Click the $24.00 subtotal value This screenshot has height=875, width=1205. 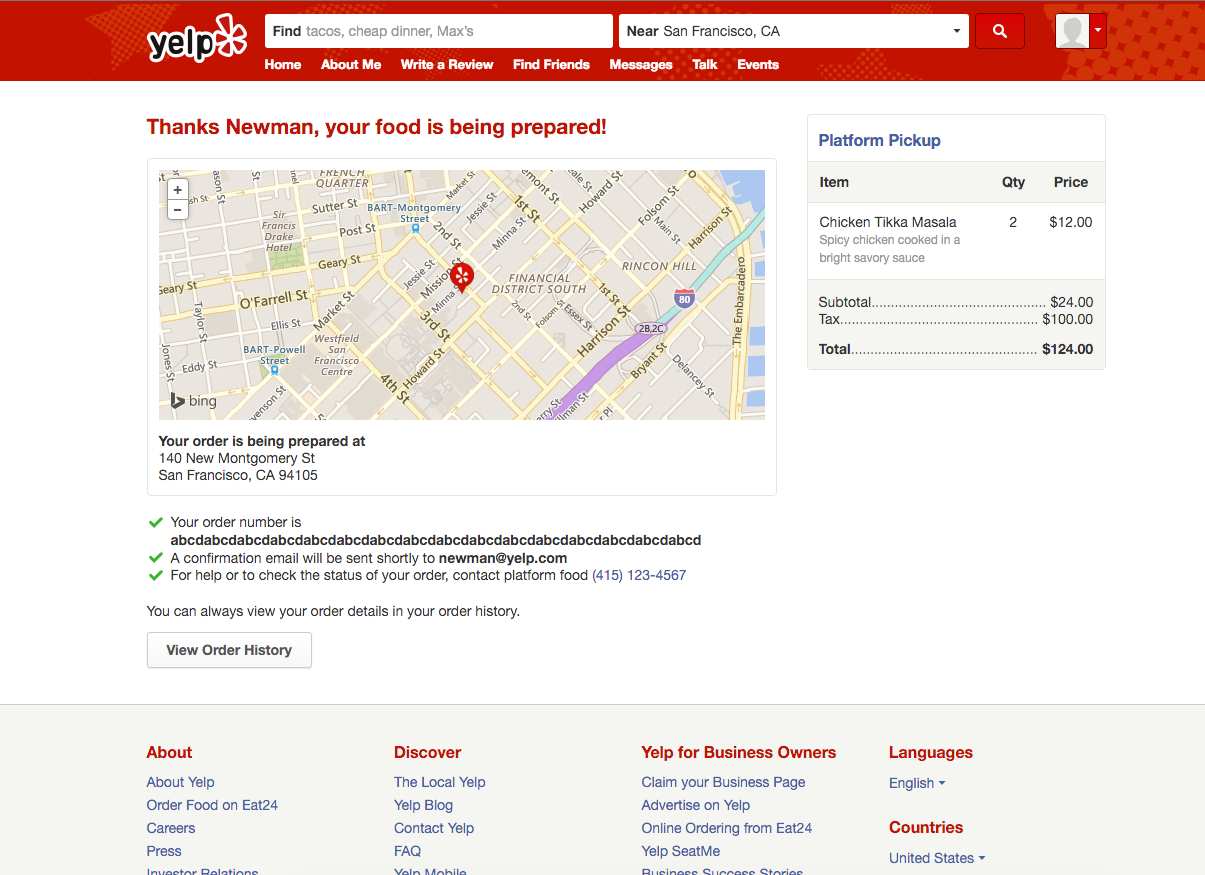pyautogui.click(x=1072, y=302)
